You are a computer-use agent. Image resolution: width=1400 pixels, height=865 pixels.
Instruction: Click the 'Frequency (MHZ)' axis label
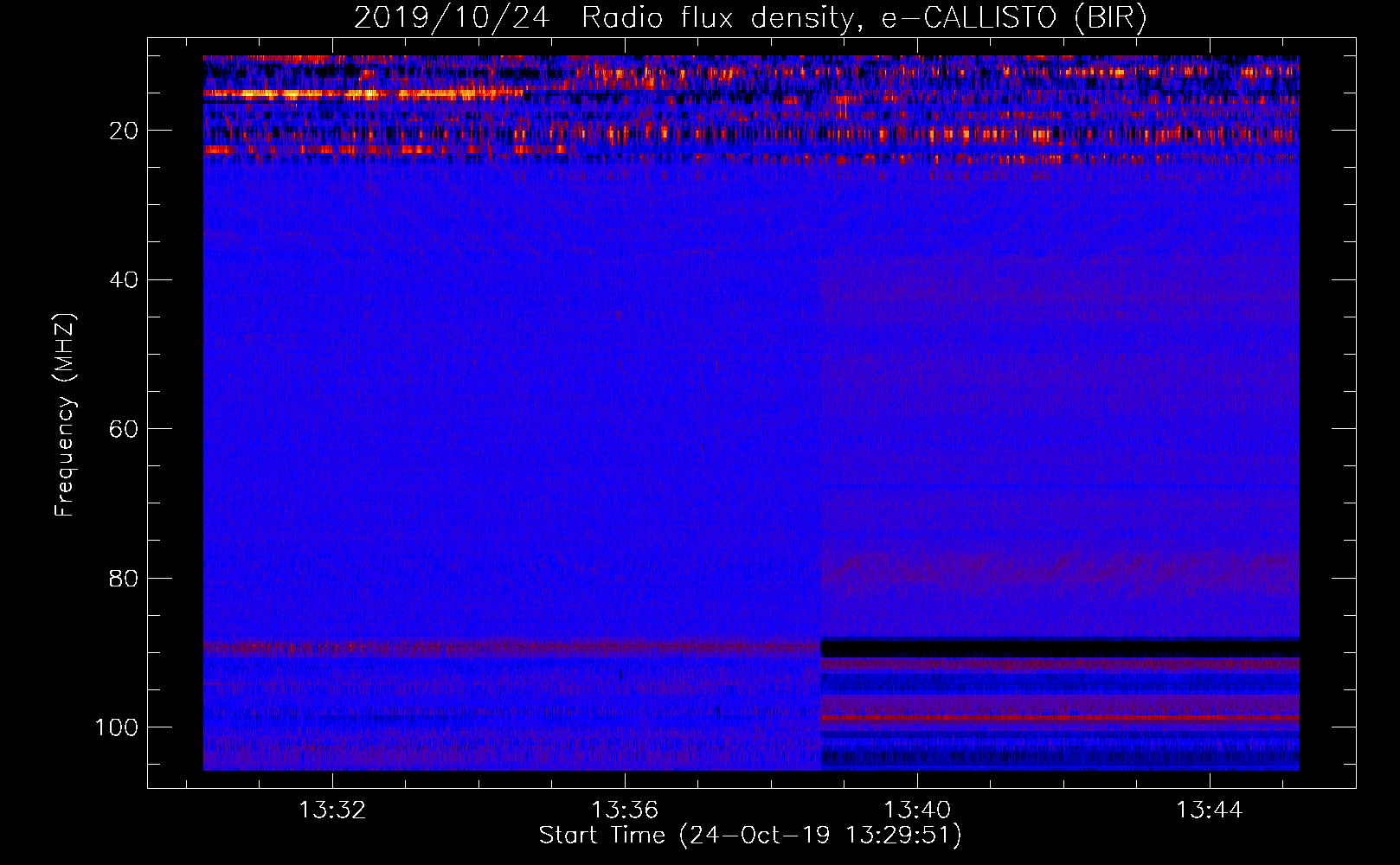65,415
